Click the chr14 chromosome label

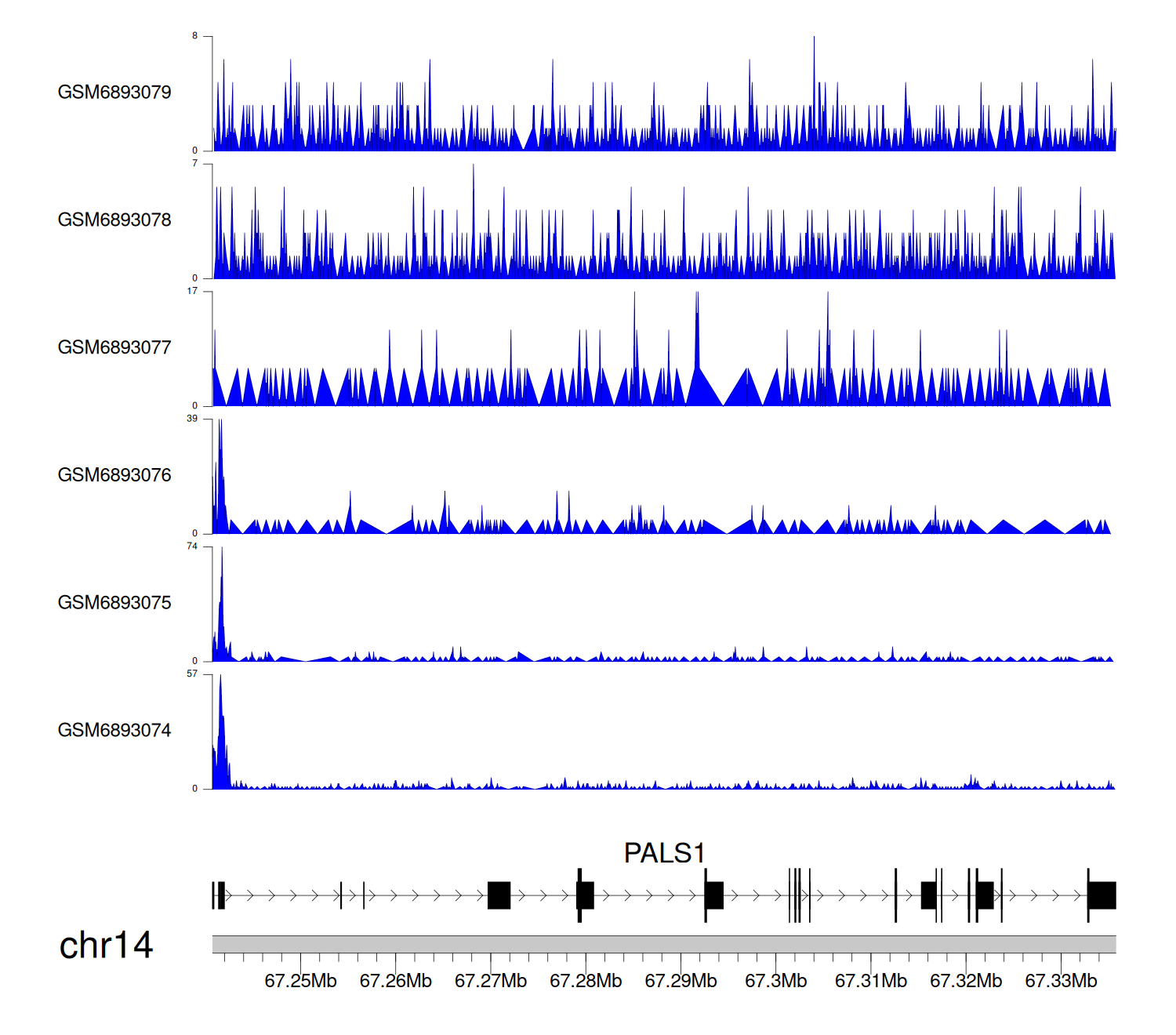pos(106,946)
